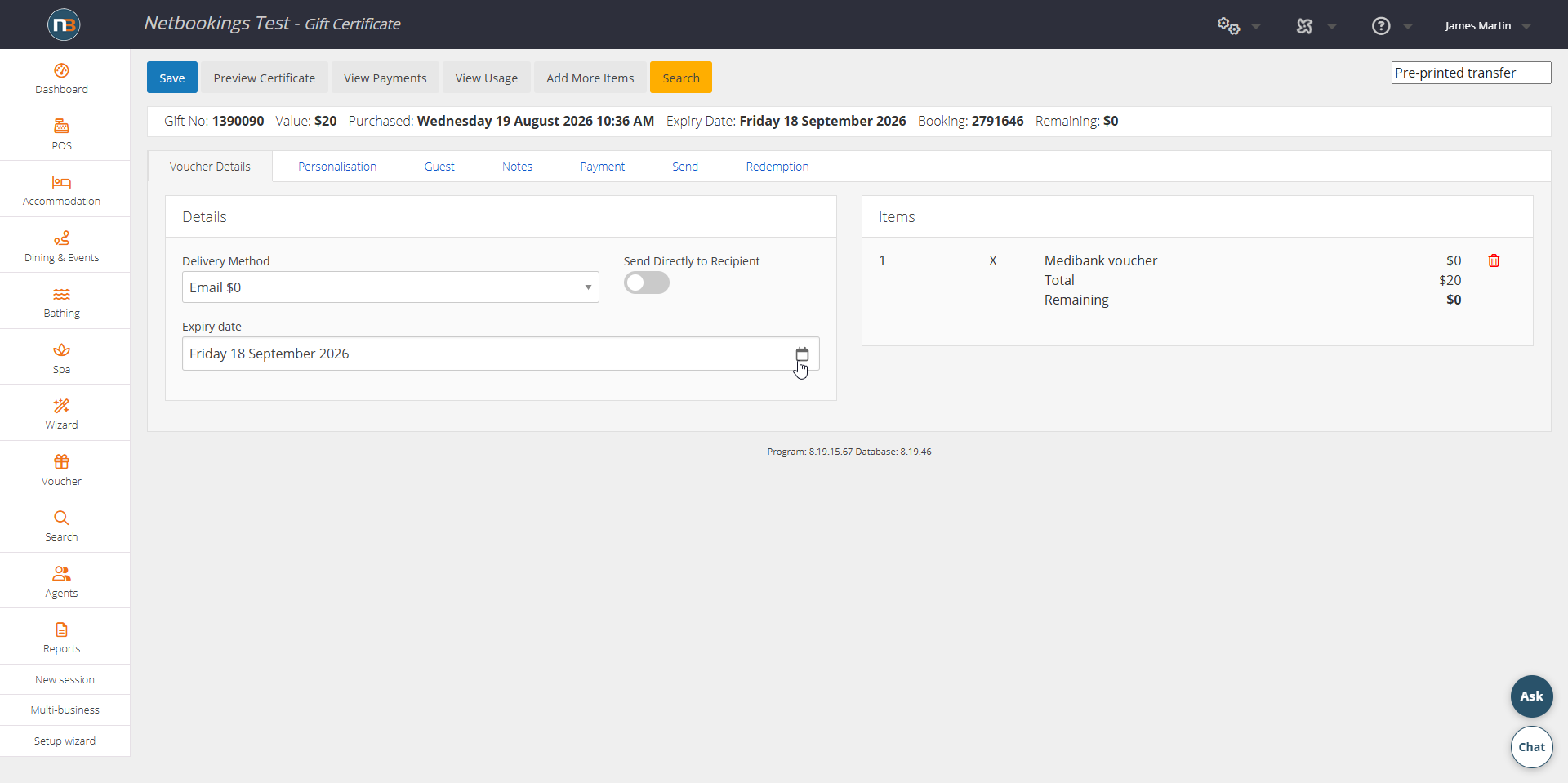Open the settings gears icon
The width and height of the screenshot is (1568, 783).
point(1228,25)
